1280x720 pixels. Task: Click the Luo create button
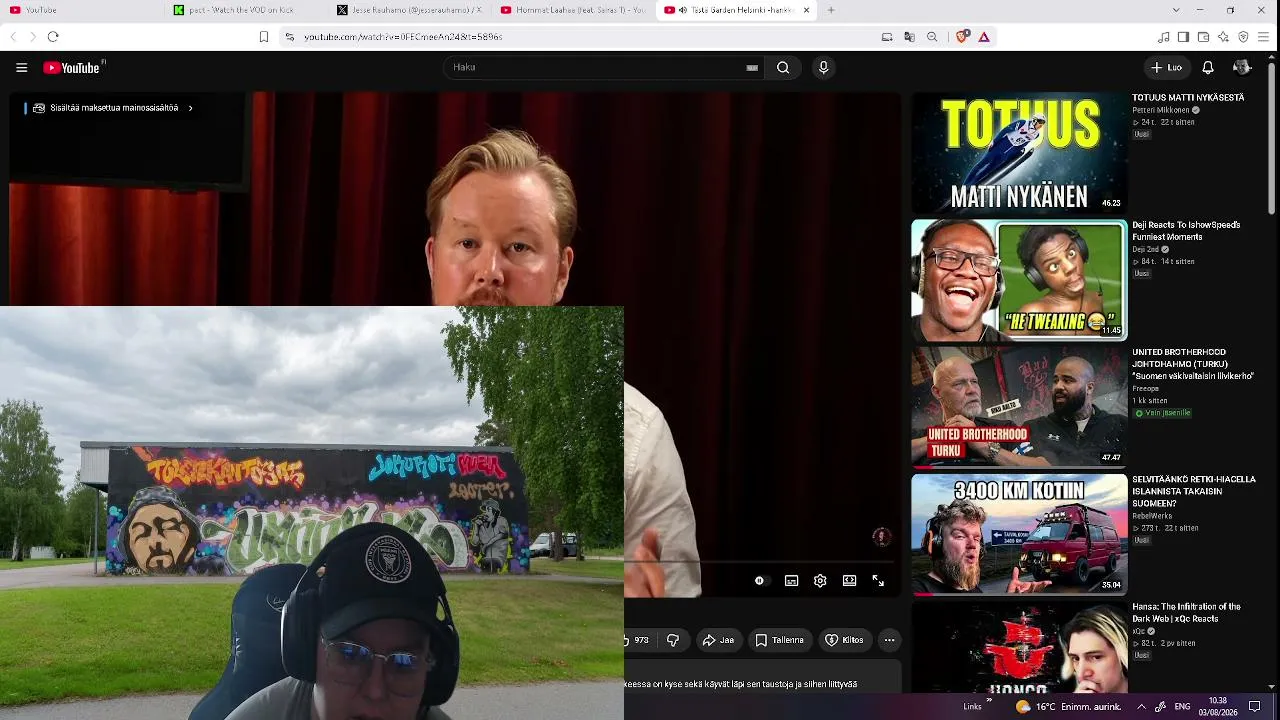[x=1167, y=68]
